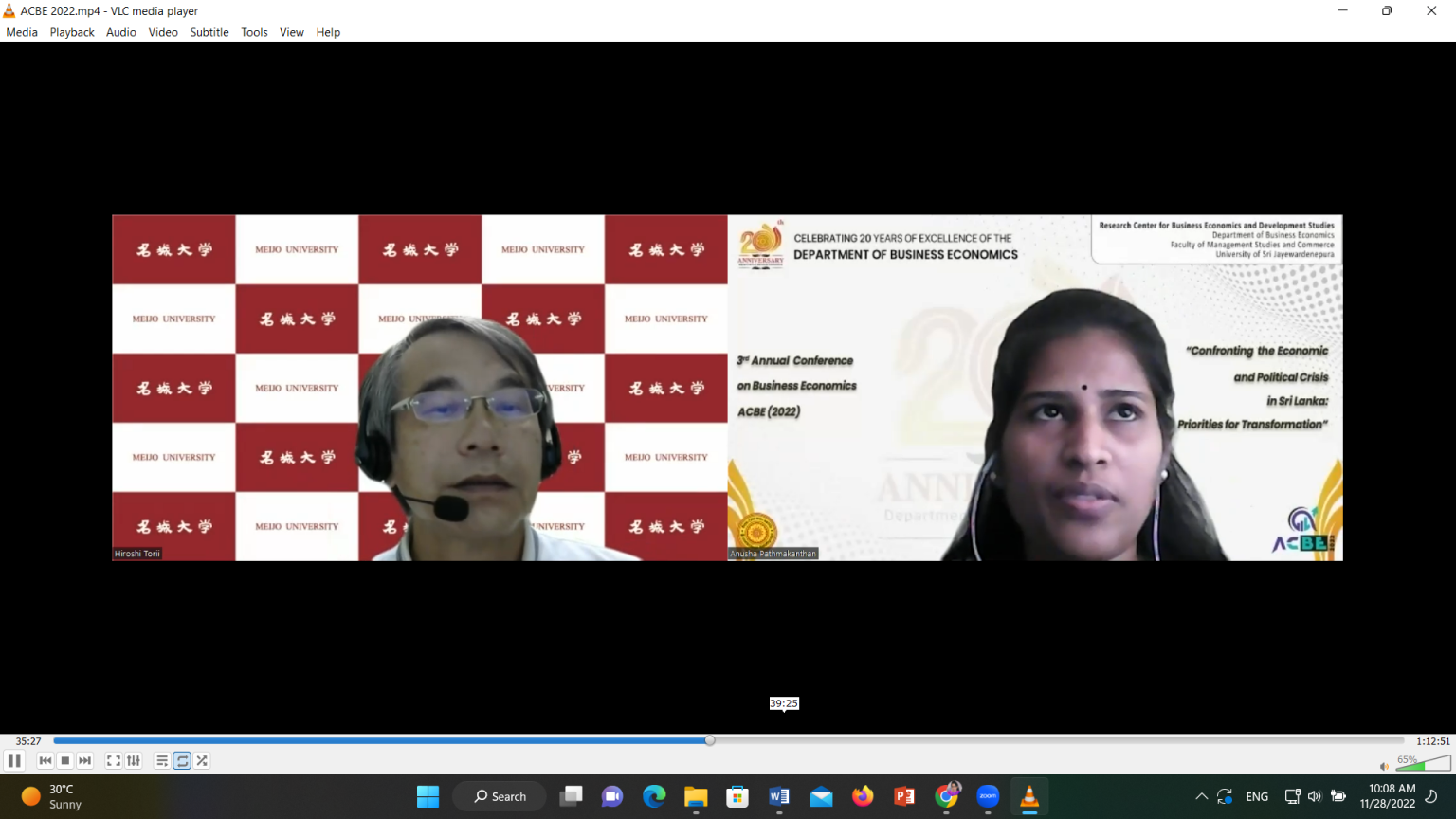Viewport: 1456px width, 819px height.
Task: Click the elapsed time 35:27 label
Action: coord(28,741)
